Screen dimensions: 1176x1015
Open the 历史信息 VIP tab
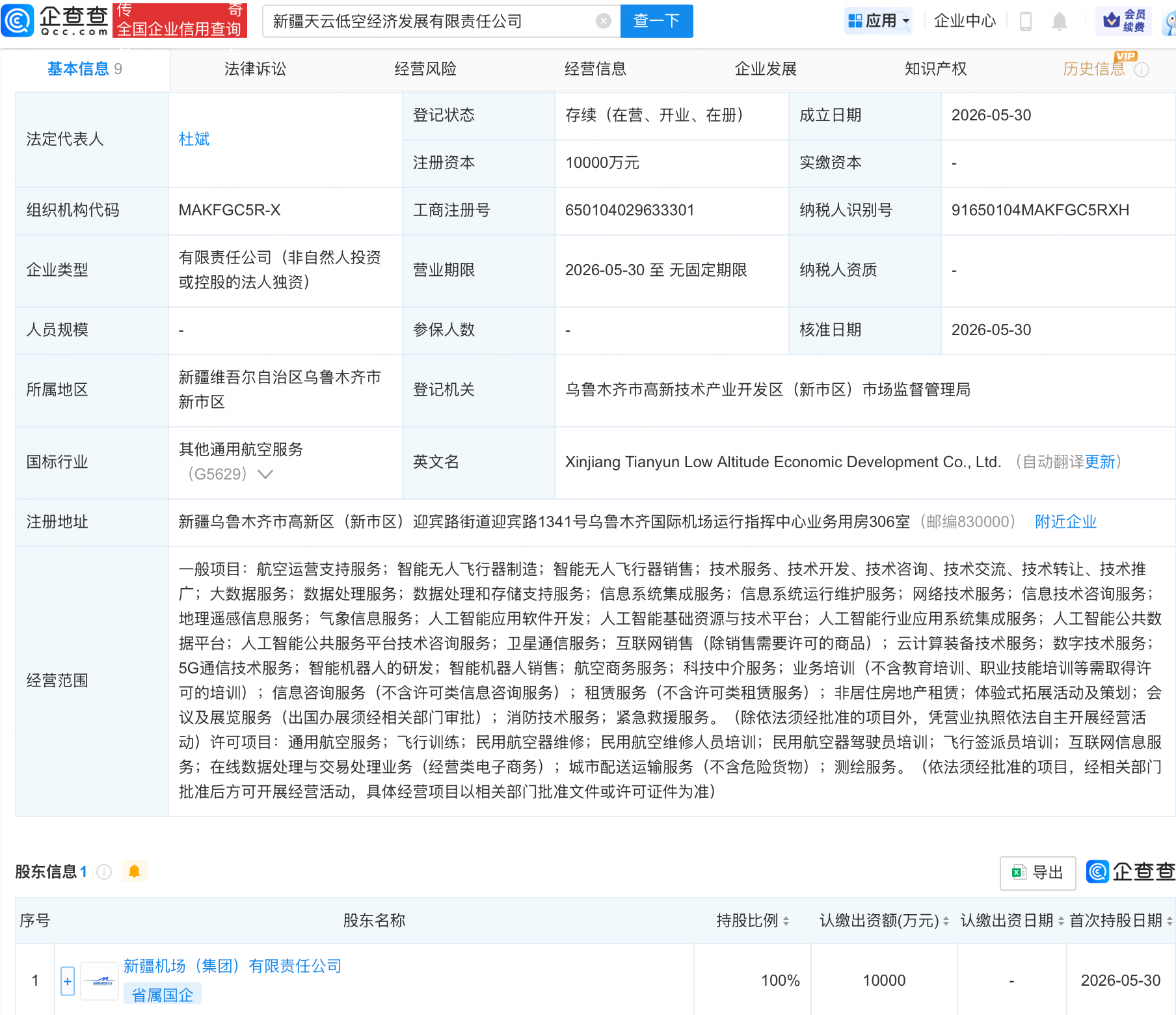coord(1094,69)
